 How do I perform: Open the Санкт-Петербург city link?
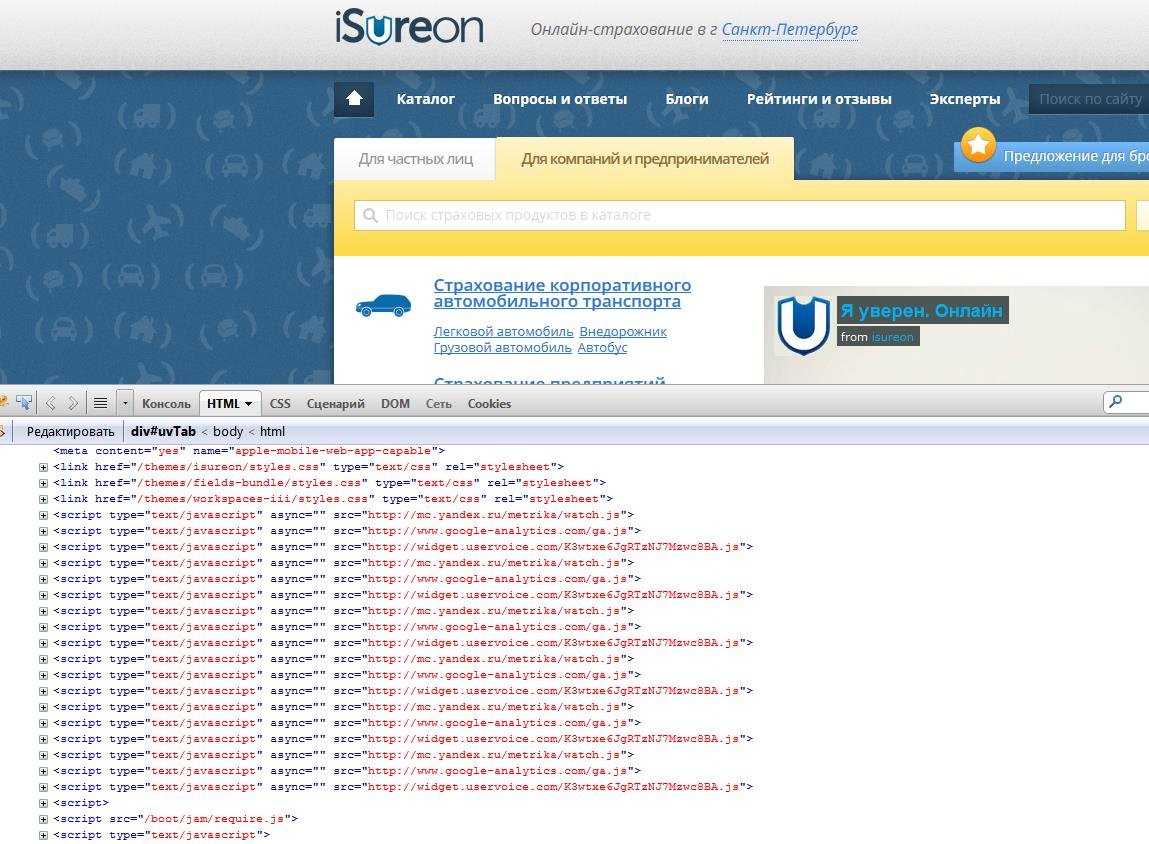point(789,29)
